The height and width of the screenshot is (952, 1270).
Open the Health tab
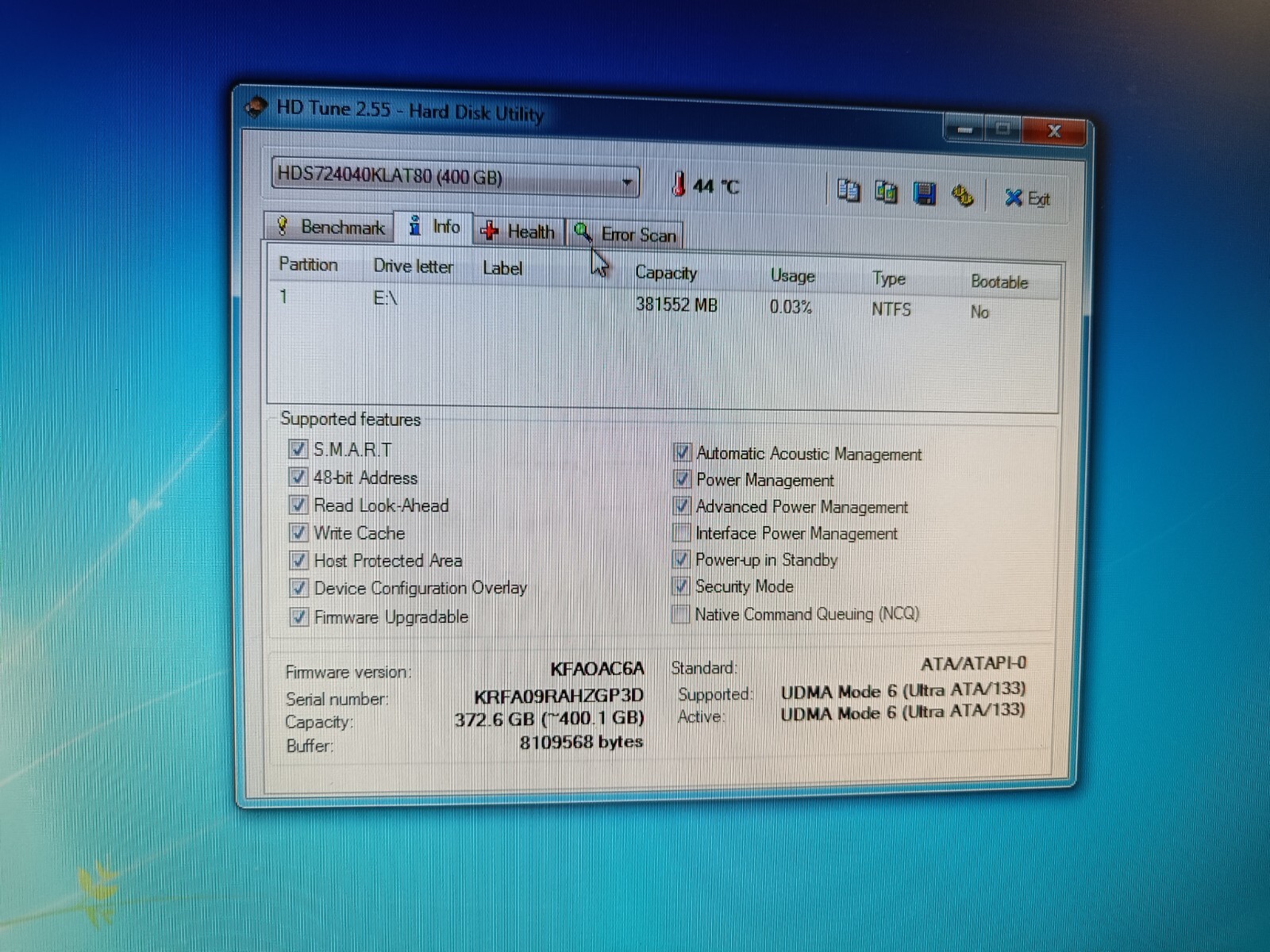(519, 231)
